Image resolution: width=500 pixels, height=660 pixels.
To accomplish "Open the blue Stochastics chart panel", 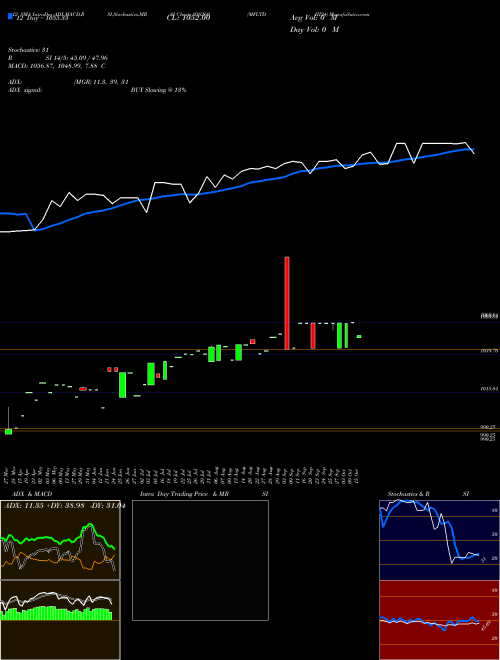I will 439,540.
